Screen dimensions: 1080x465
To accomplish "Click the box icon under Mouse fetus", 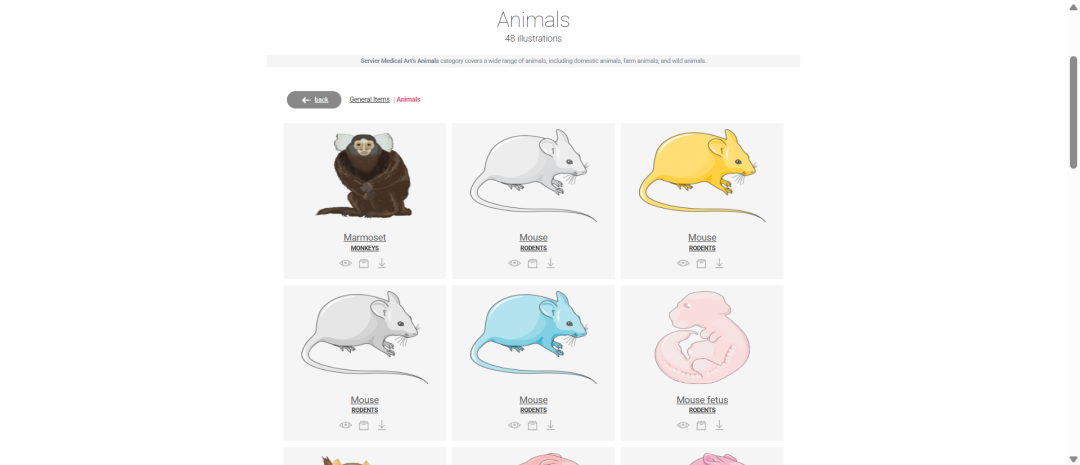I will [x=701, y=425].
